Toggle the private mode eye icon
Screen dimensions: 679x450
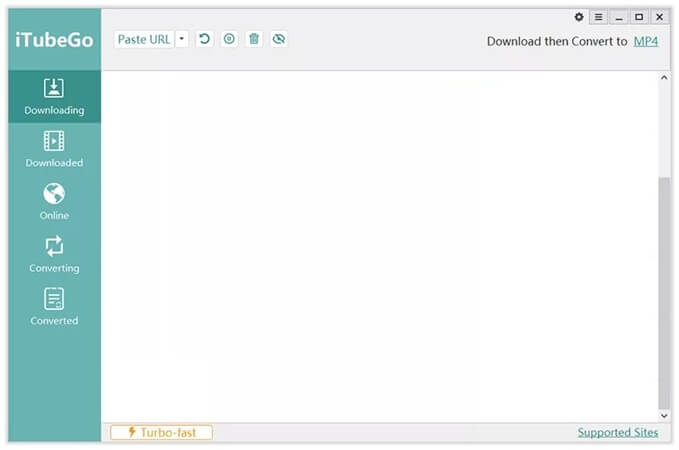[279, 39]
